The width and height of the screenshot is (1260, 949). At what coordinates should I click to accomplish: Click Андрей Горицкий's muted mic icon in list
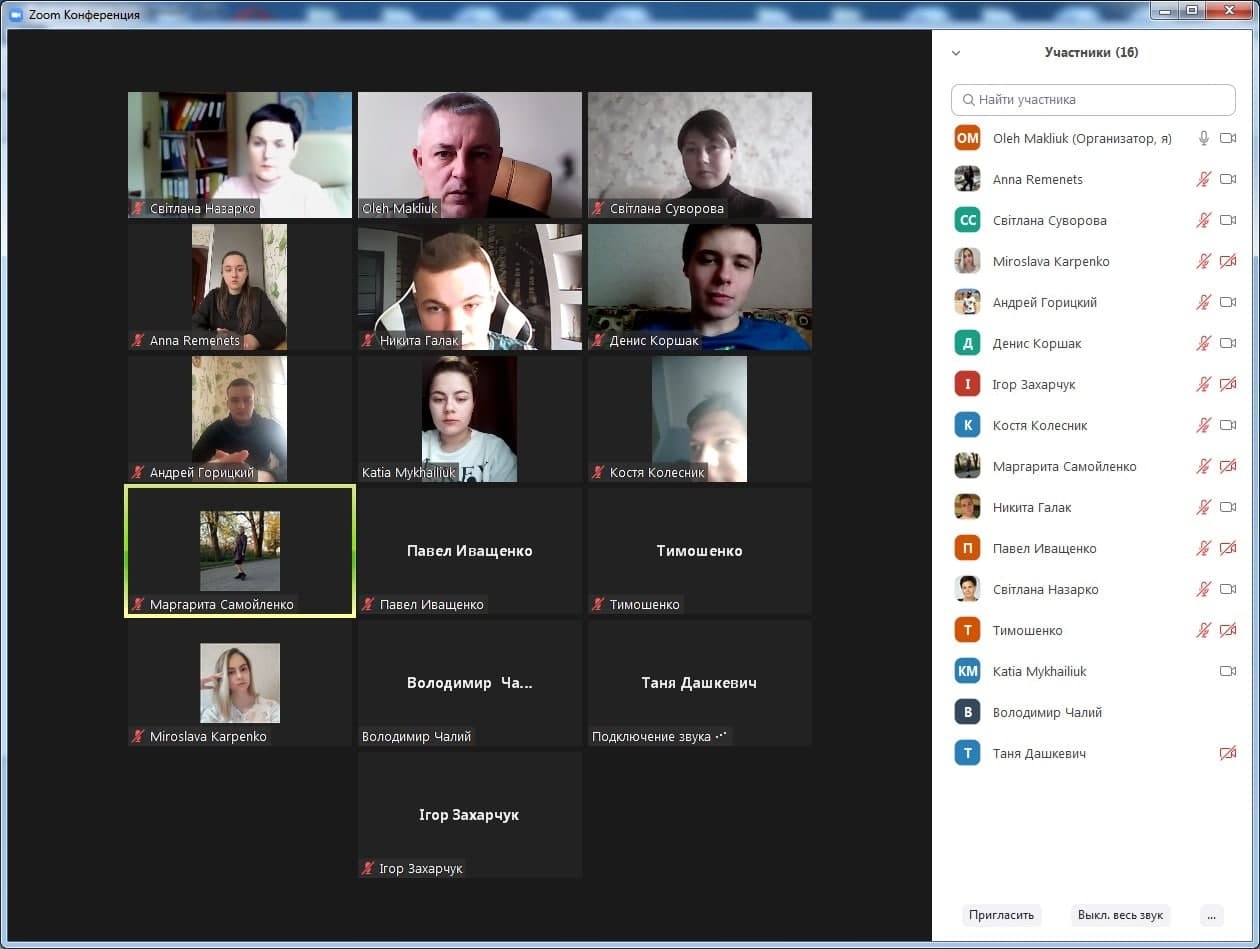click(x=1204, y=302)
